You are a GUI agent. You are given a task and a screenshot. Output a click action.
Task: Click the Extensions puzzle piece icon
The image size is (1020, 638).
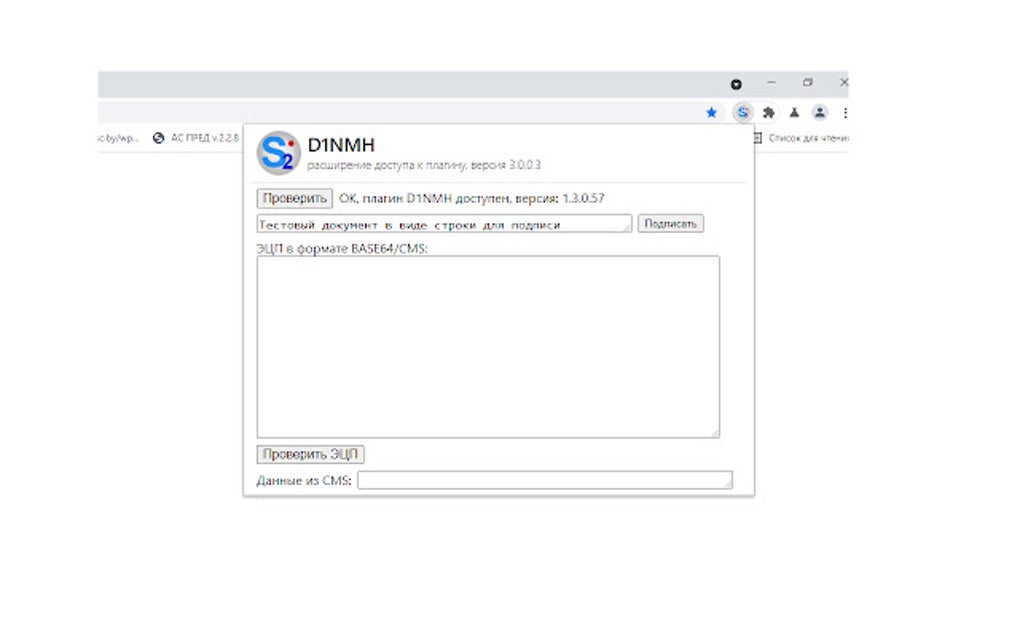768,113
